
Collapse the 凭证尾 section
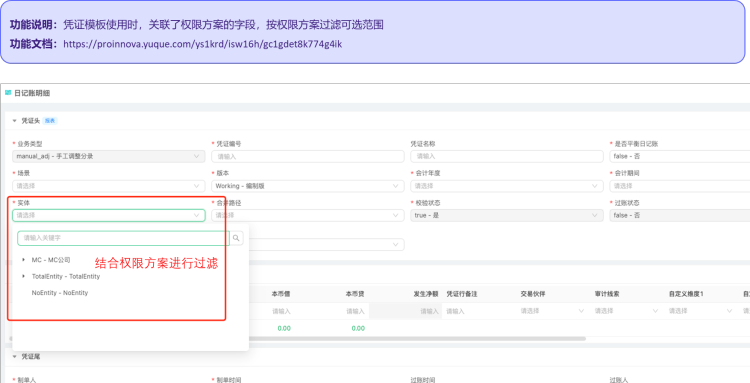pyautogui.click(x=14, y=357)
